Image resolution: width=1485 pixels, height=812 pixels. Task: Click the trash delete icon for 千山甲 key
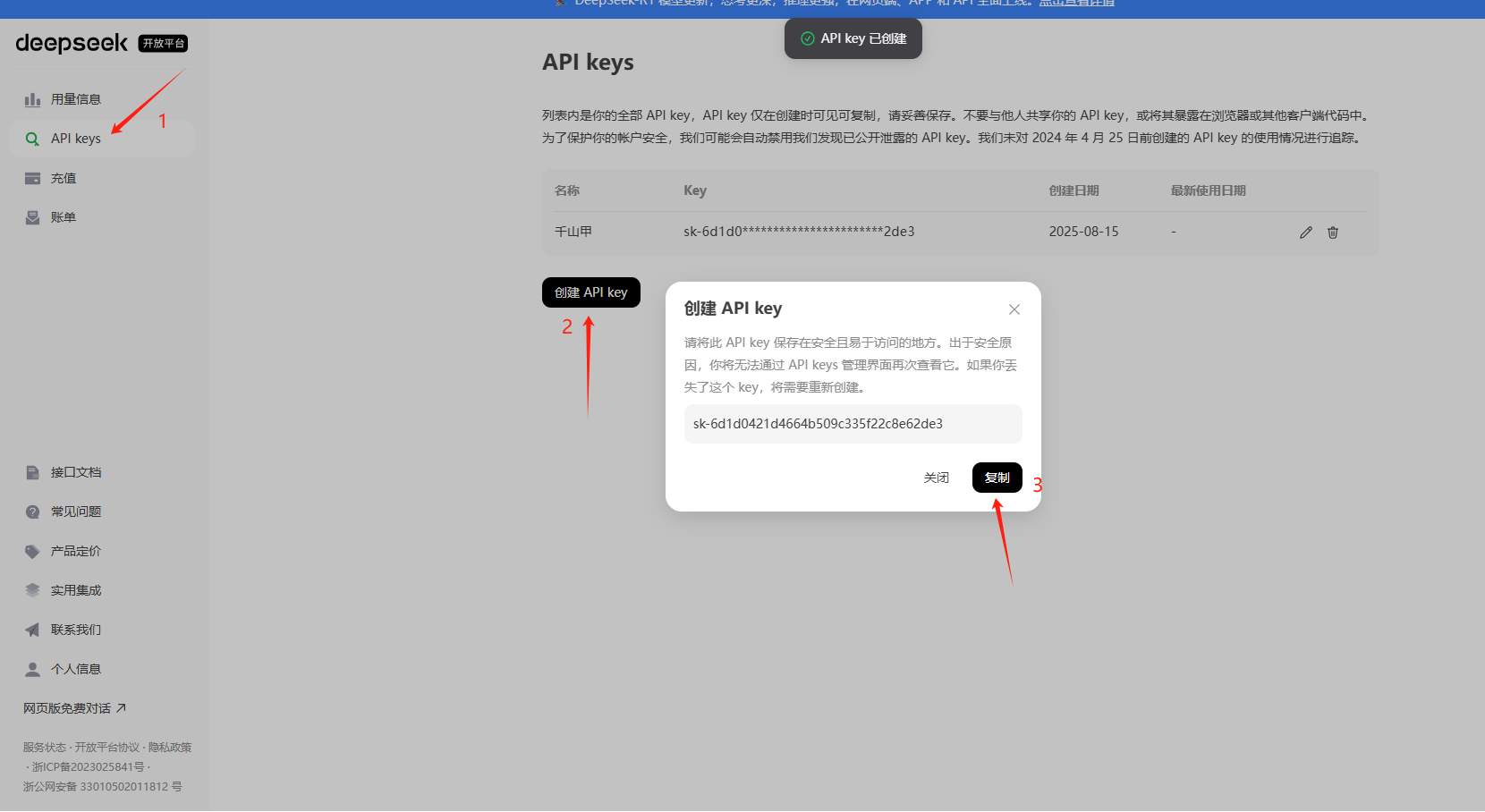point(1332,233)
